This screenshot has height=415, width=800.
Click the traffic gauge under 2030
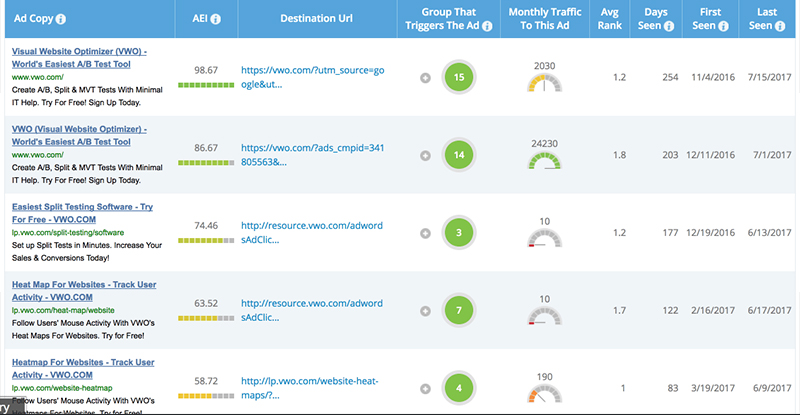pos(544,83)
